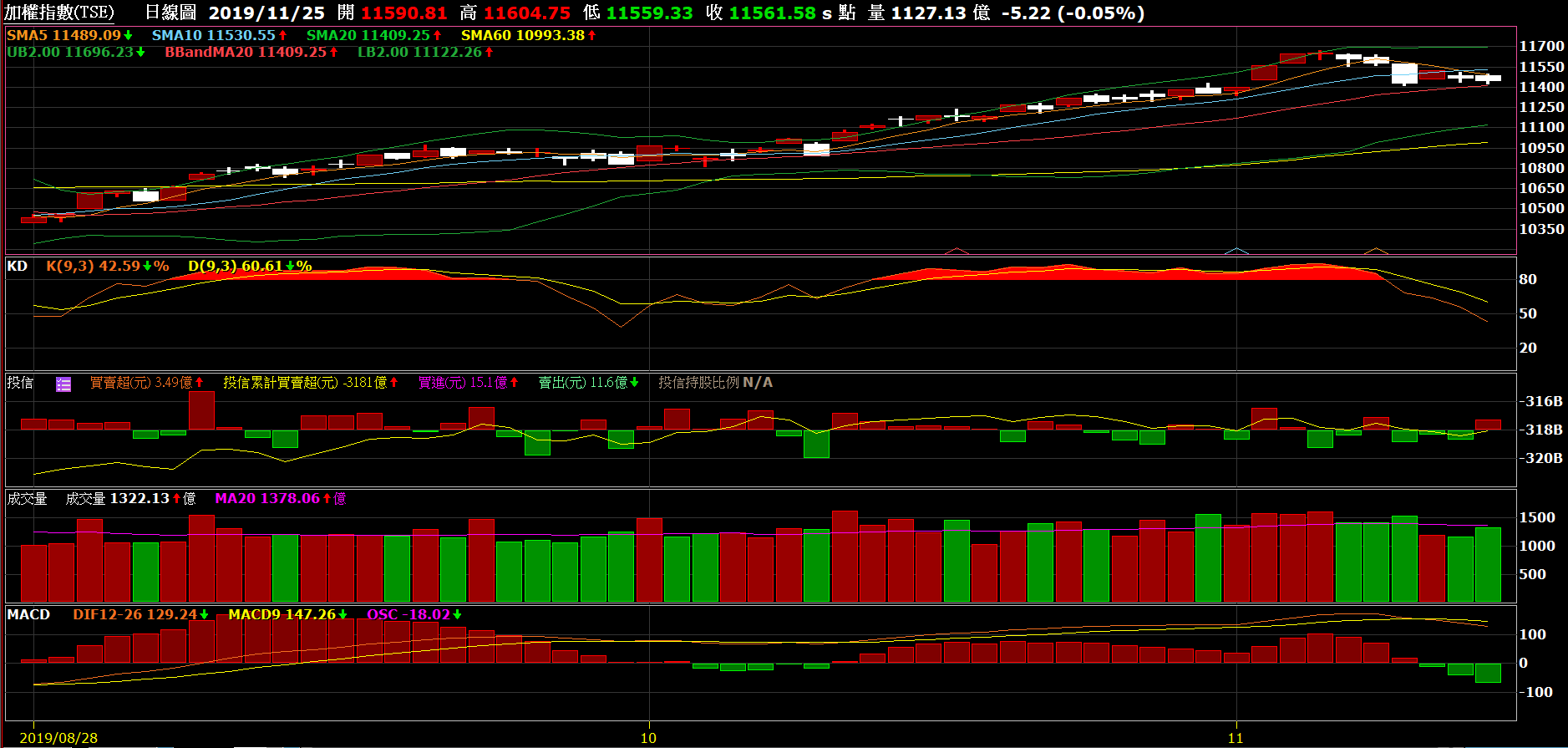Click the 20 level on KD axis
The image size is (1568, 748).
pyautogui.click(x=1528, y=348)
